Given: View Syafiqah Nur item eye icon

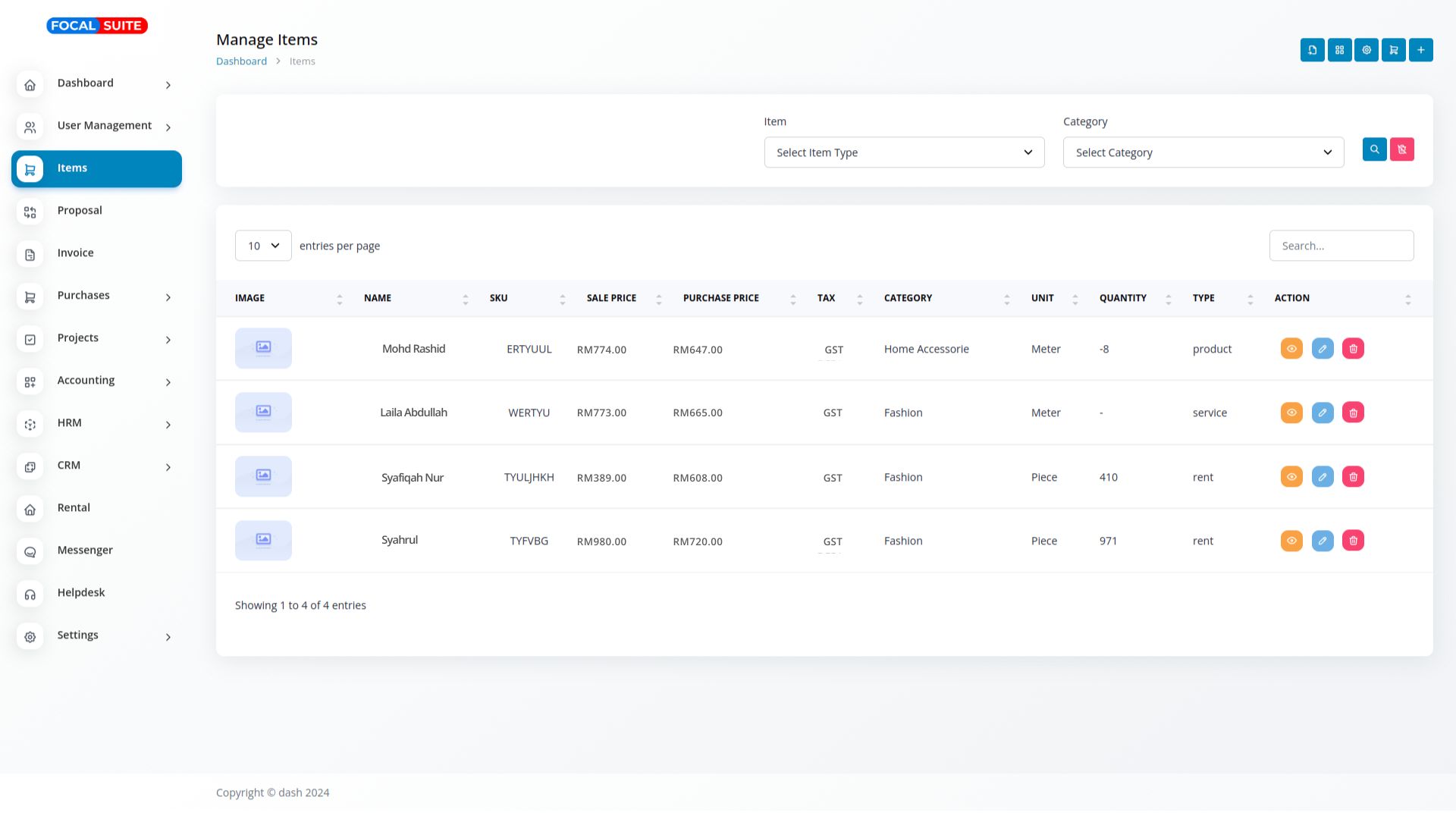Looking at the screenshot, I should click(x=1291, y=477).
